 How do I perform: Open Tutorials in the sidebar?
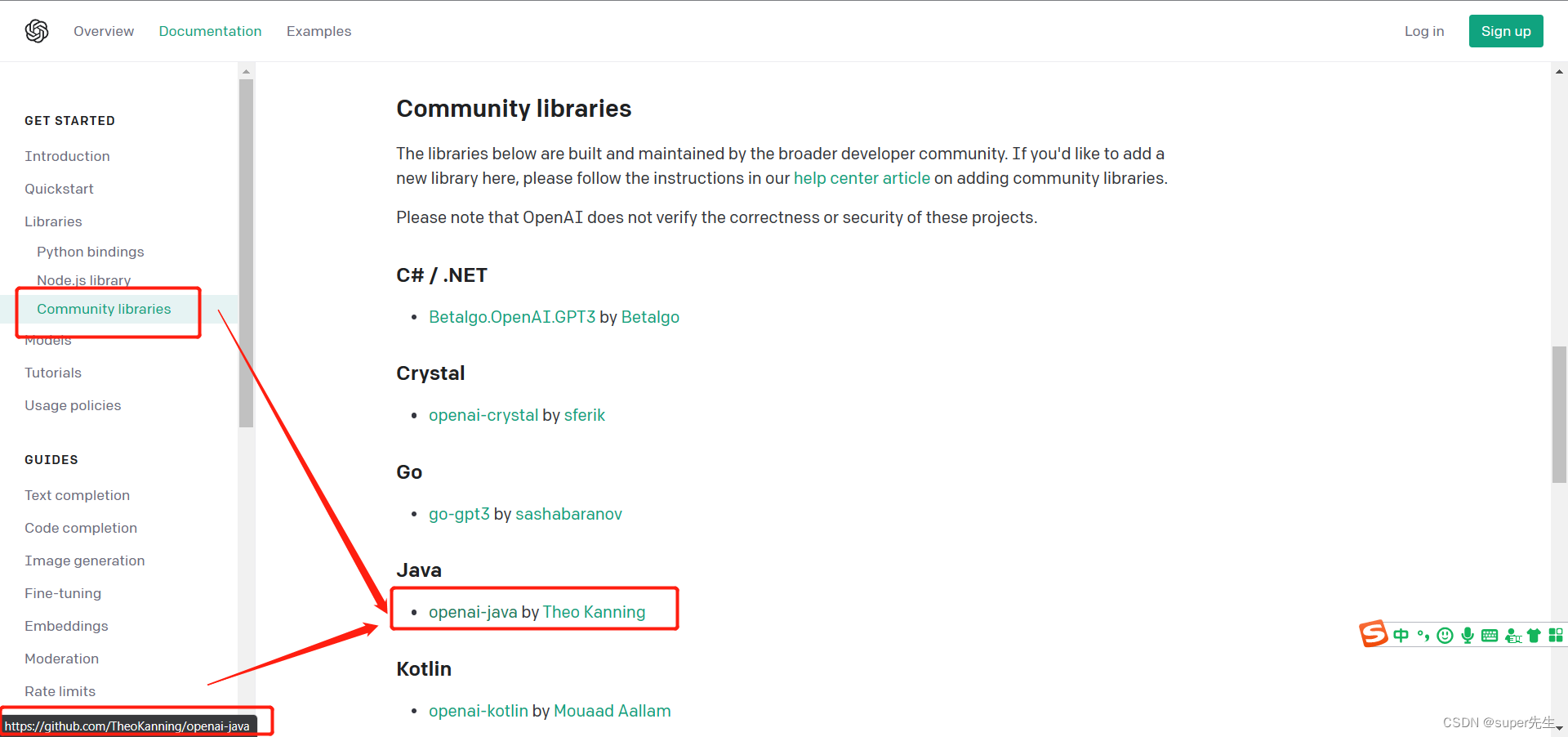pos(53,373)
